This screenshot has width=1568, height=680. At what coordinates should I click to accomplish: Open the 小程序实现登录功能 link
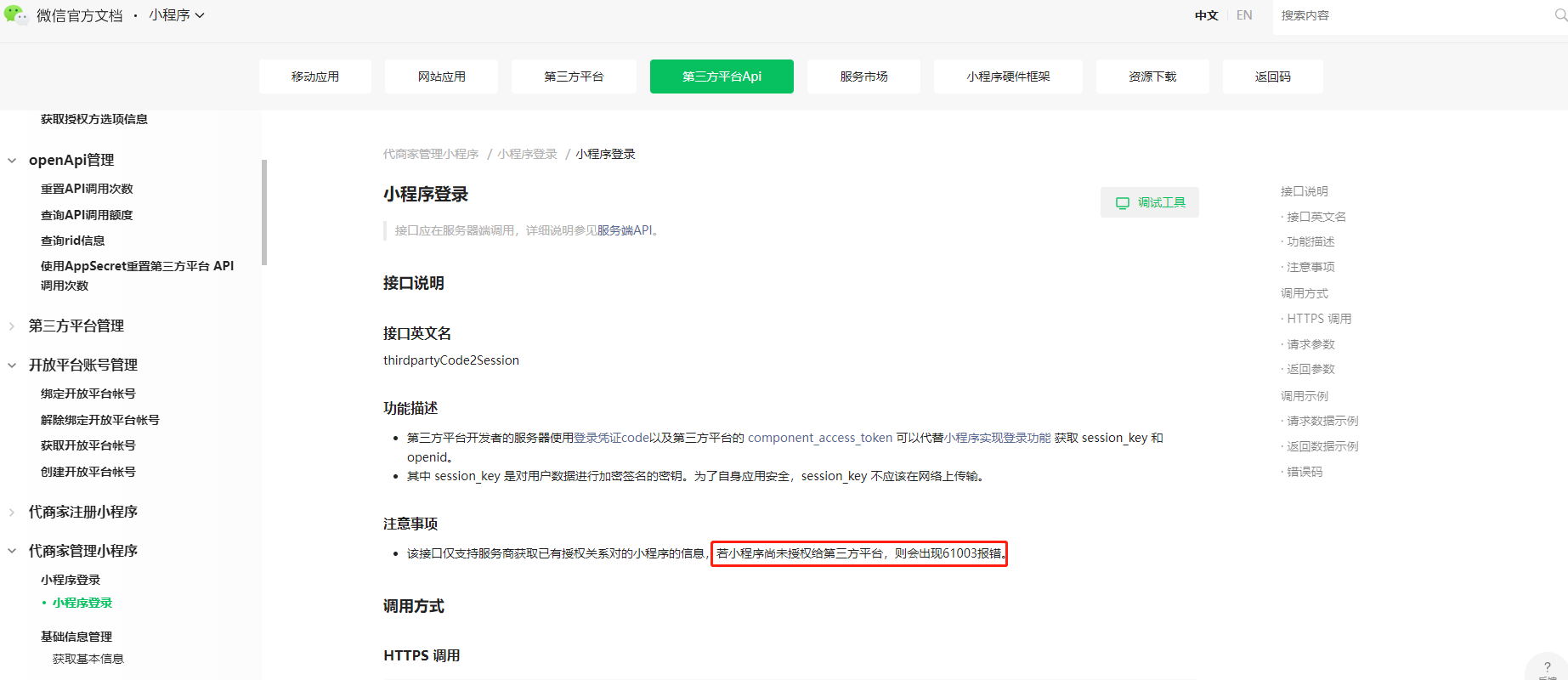[998, 438]
